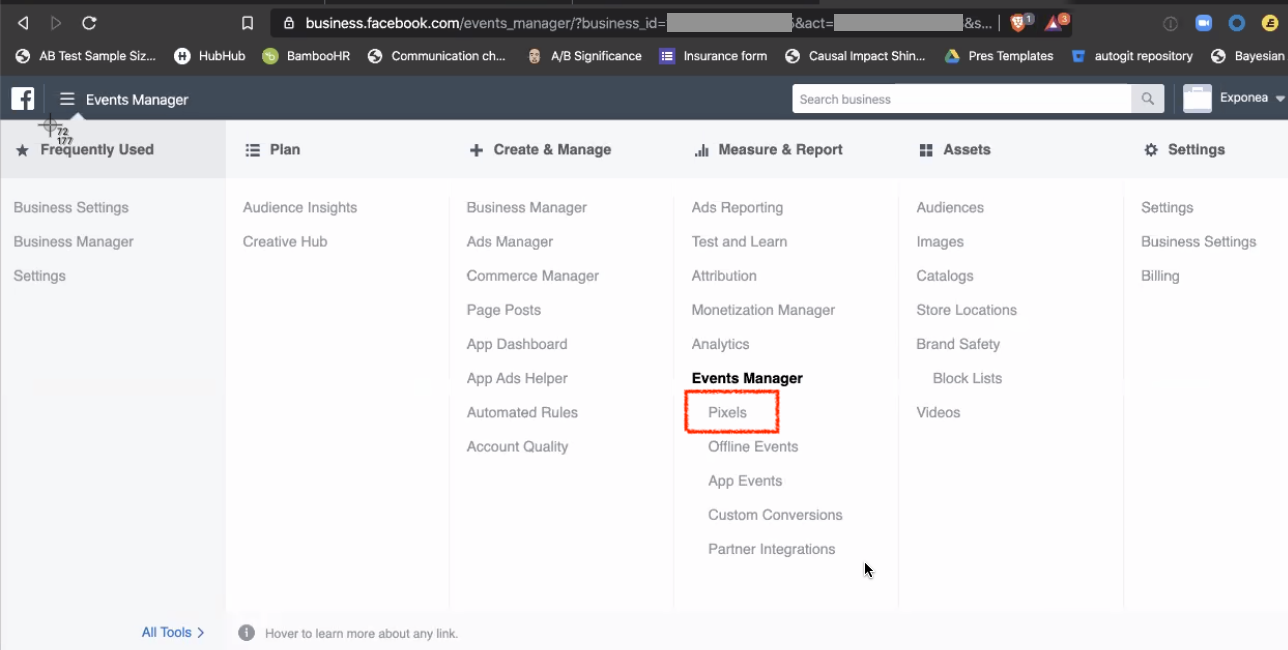This screenshot has width=1288, height=650.
Task: Open Test and Learn
Action: coord(739,242)
